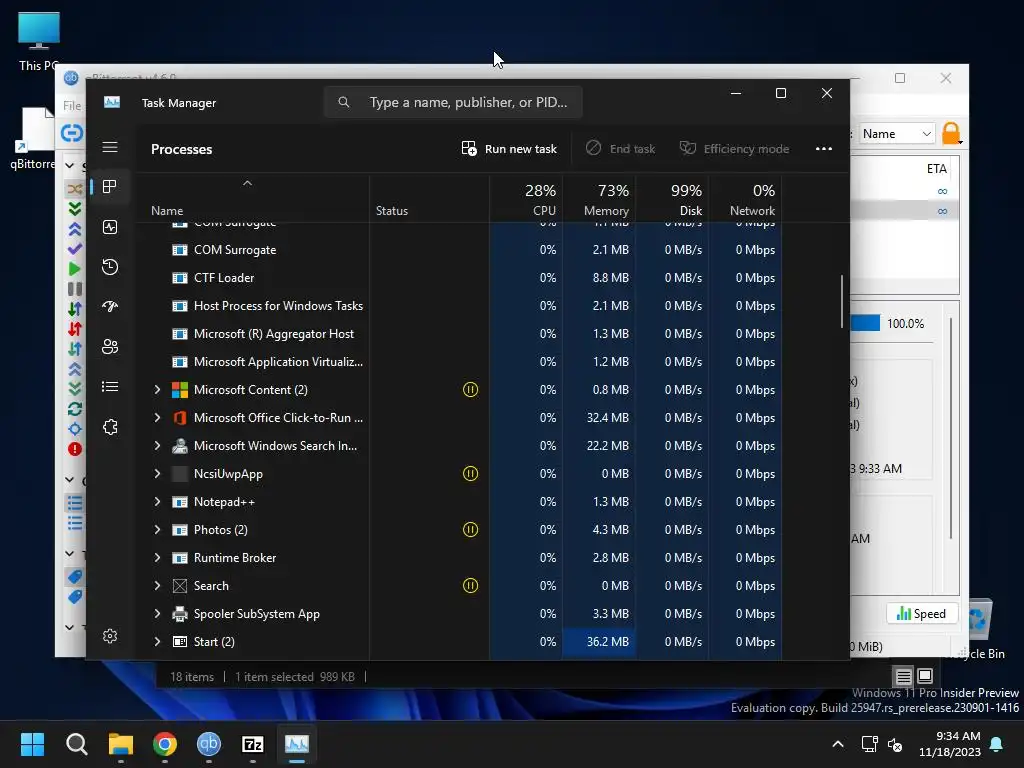Image resolution: width=1024 pixels, height=768 pixels.
Task: Expand the Photos (2) process group
Action: coord(157,530)
